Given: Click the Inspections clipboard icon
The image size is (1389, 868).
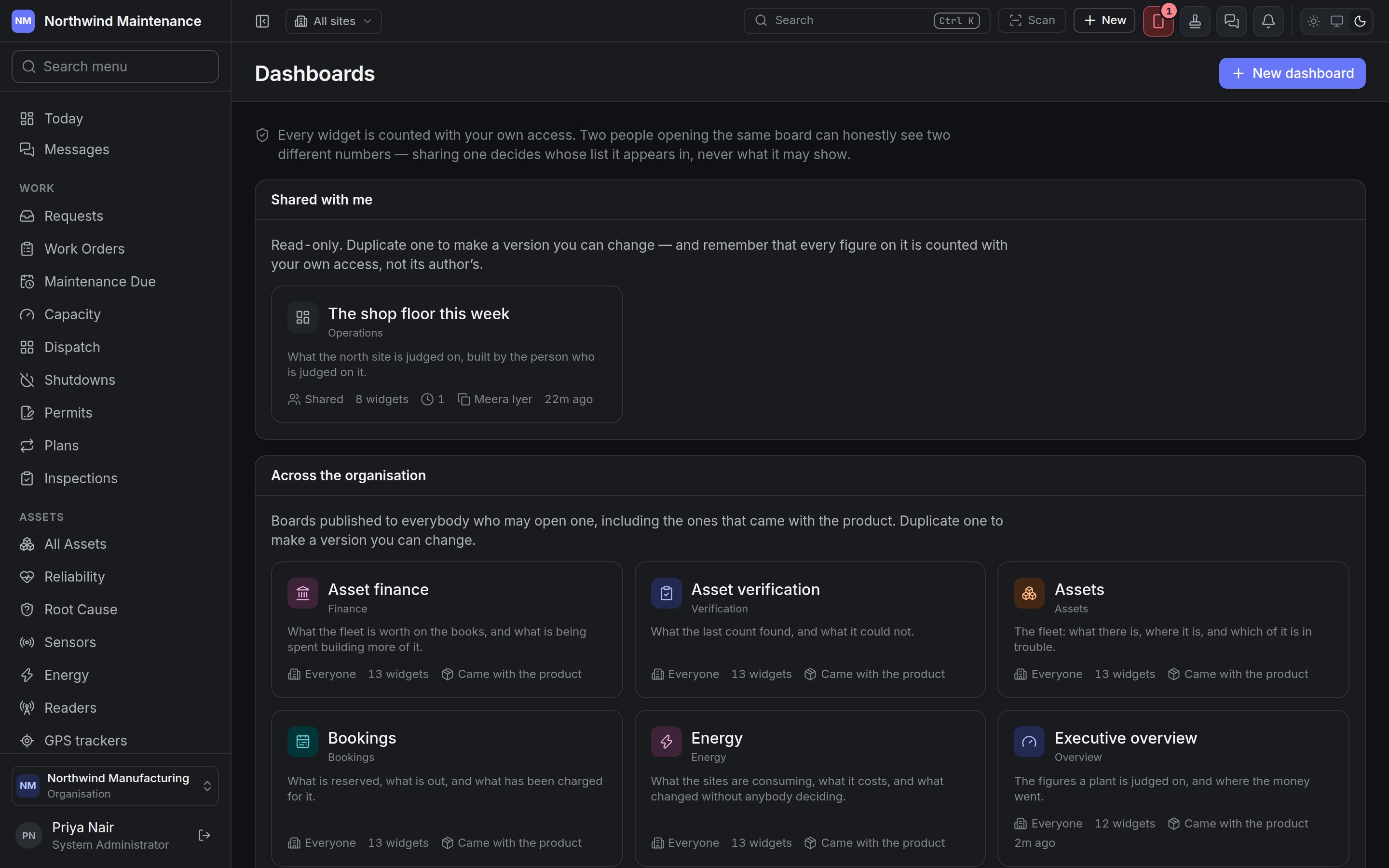Looking at the screenshot, I should click(27, 478).
